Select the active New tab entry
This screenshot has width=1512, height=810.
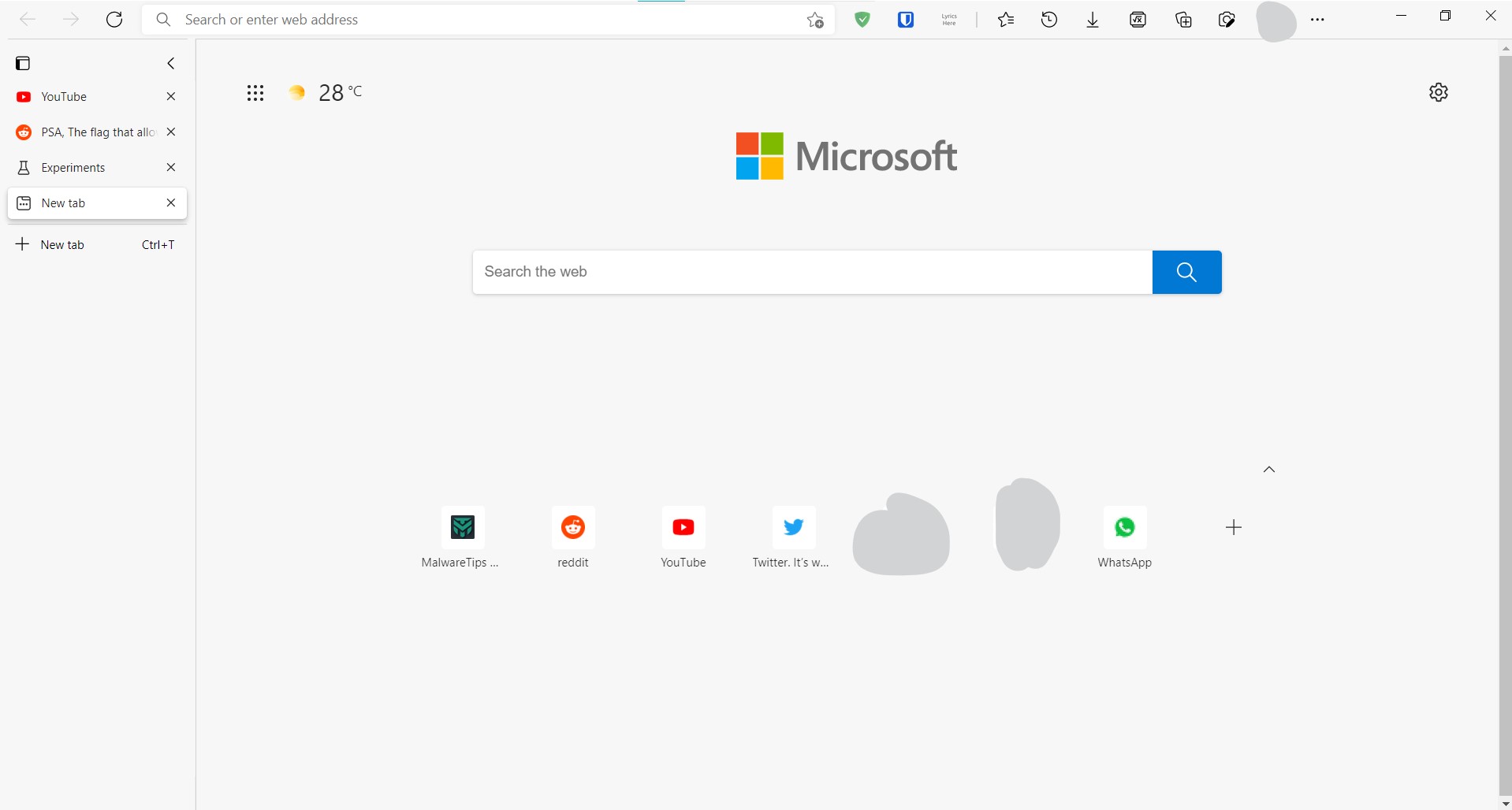pyautogui.click(x=97, y=203)
